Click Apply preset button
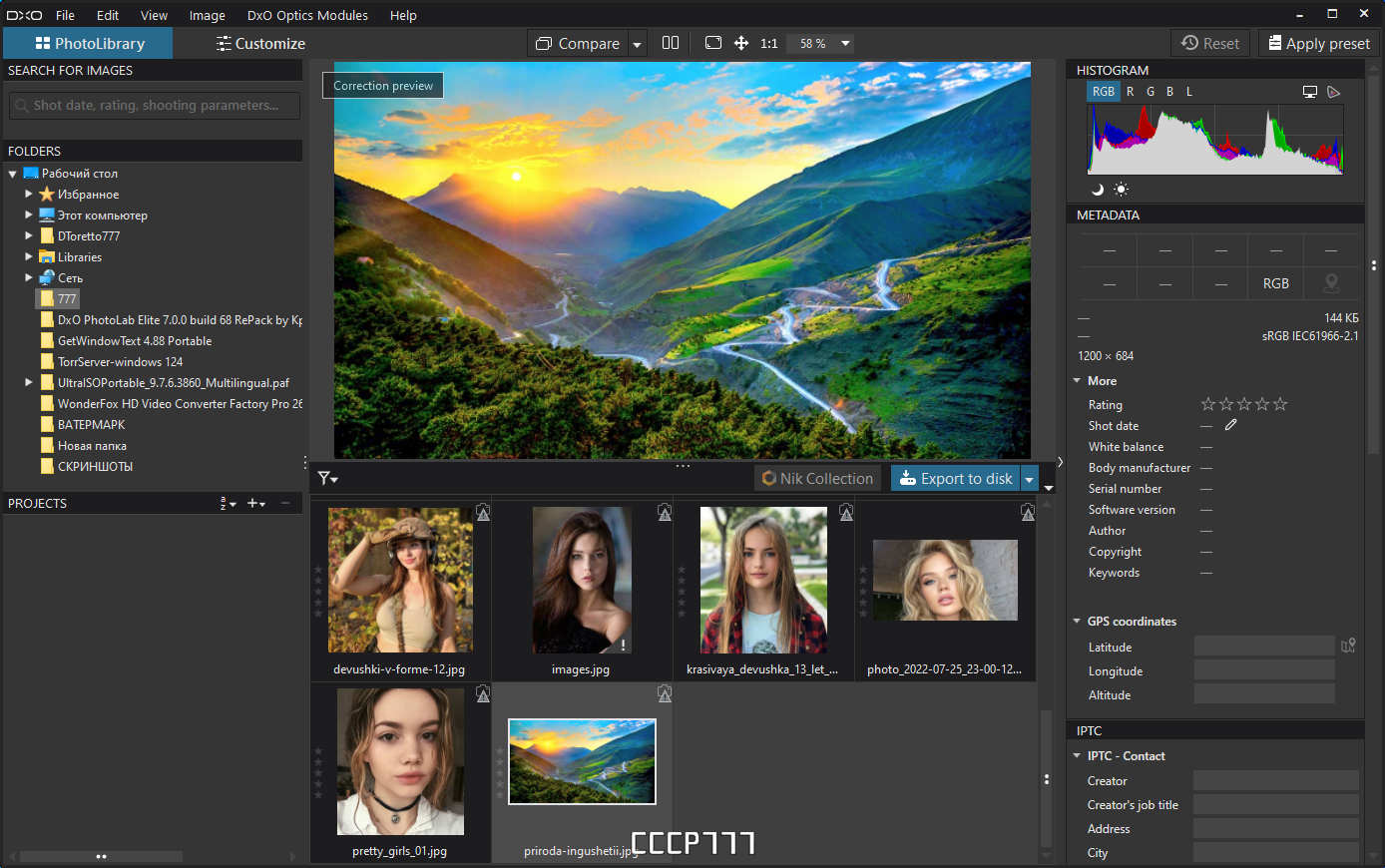Screen dimensions: 1385x868 (1319, 43)
